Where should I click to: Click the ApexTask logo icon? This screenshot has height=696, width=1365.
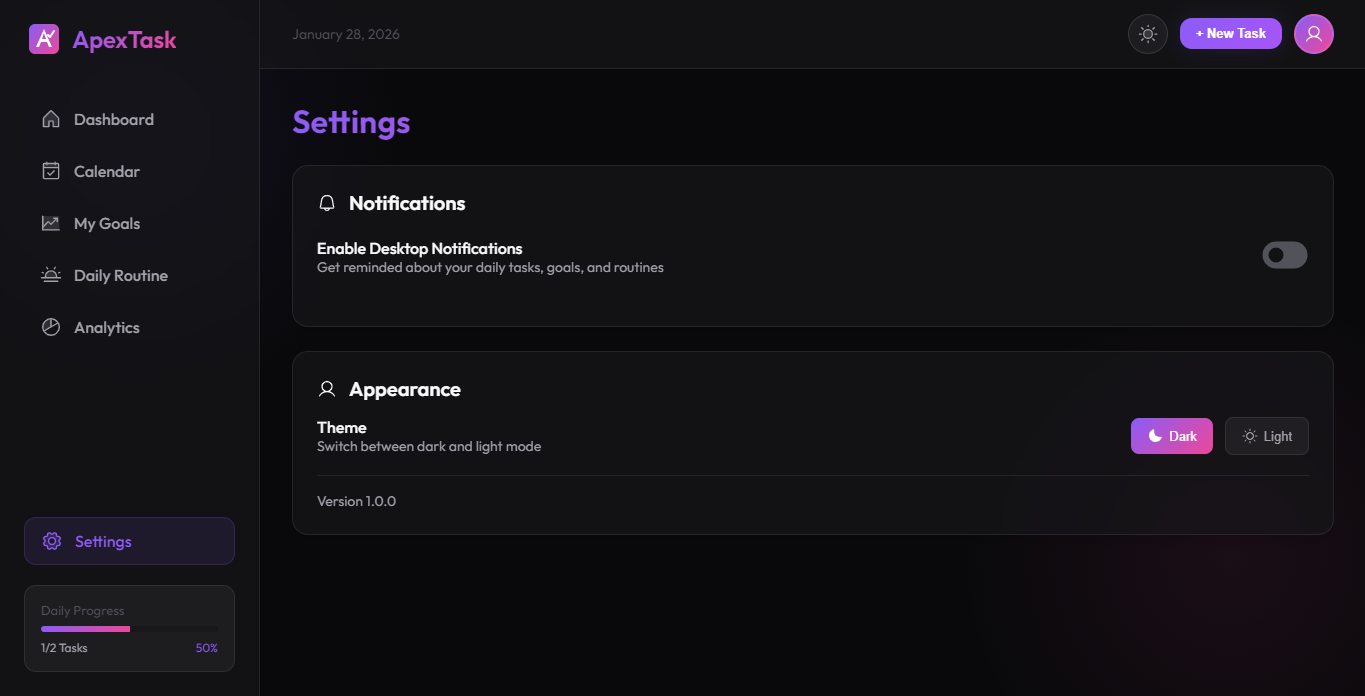[44, 38]
